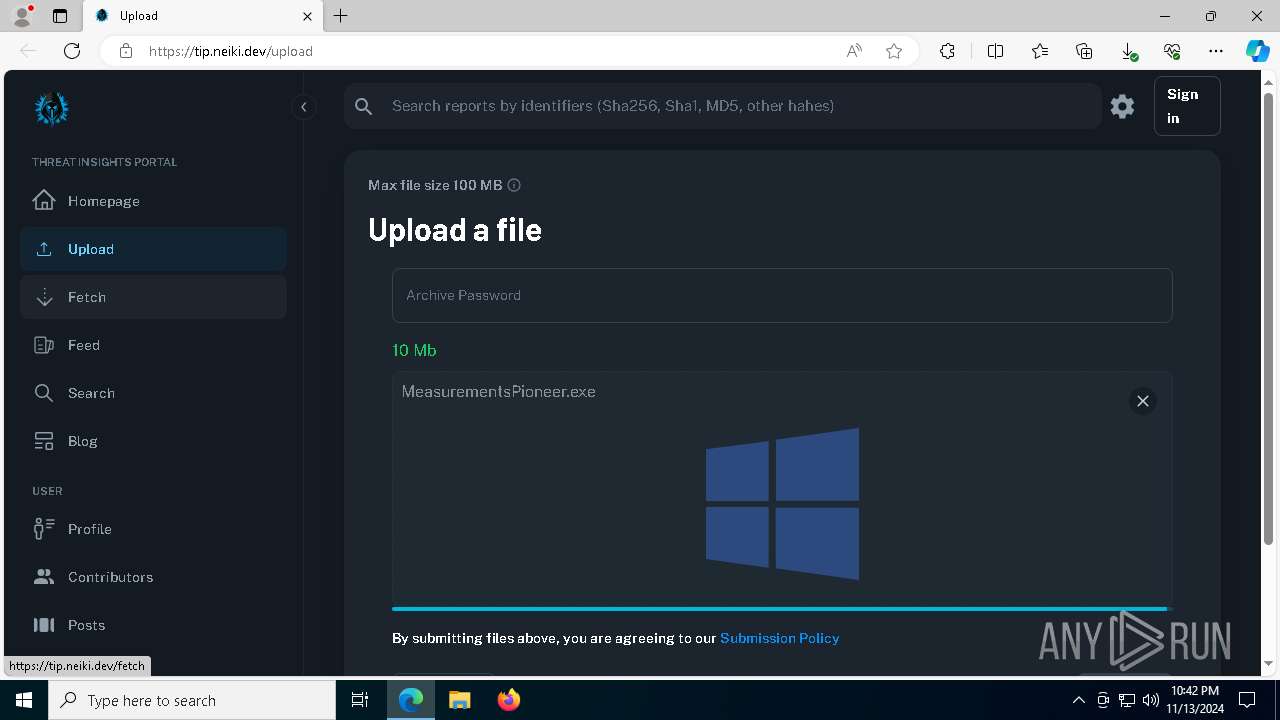Close the Upload browser tab
The width and height of the screenshot is (1280, 720).
pos(308,16)
